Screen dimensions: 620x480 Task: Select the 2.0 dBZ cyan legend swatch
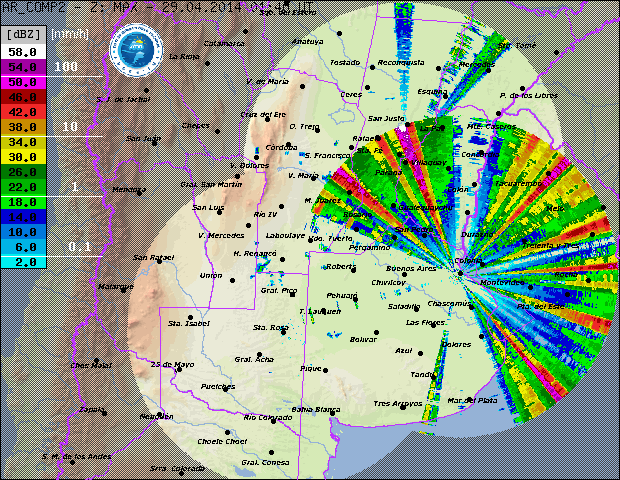[23, 262]
